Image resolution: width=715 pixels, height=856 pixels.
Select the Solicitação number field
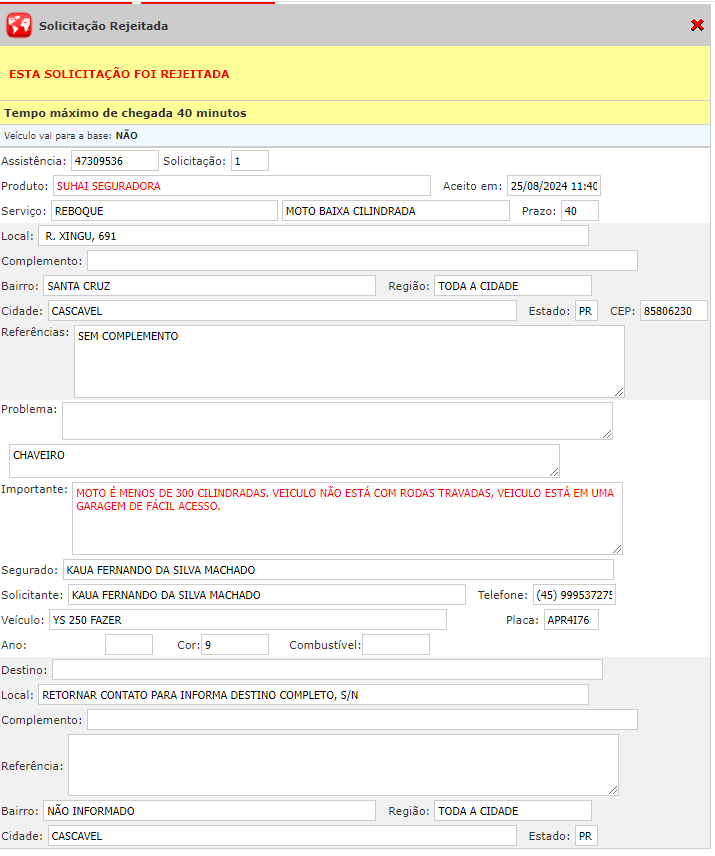[x=249, y=161]
